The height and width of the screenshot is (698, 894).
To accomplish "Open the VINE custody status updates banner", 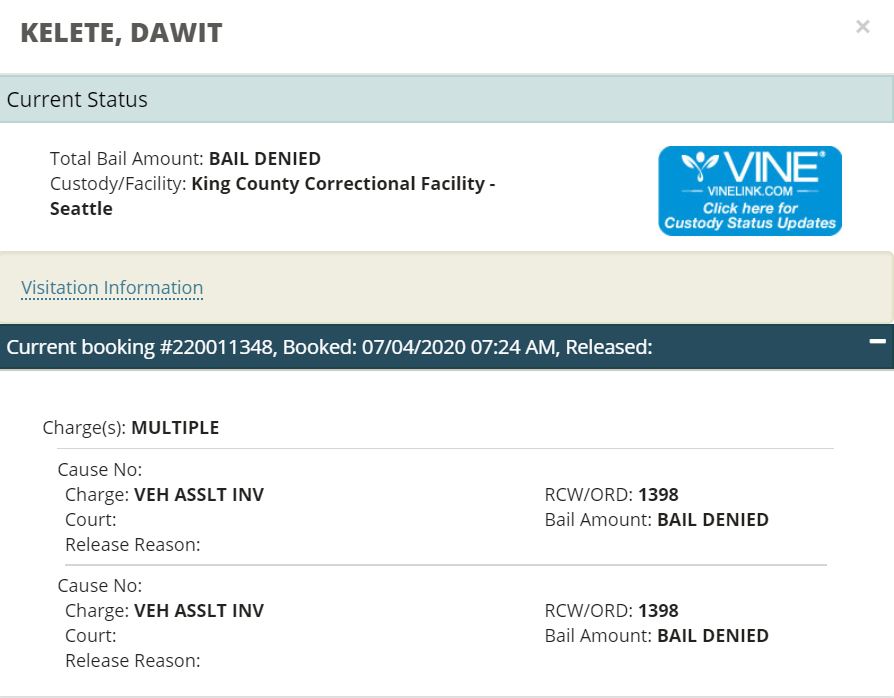I will [x=750, y=191].
